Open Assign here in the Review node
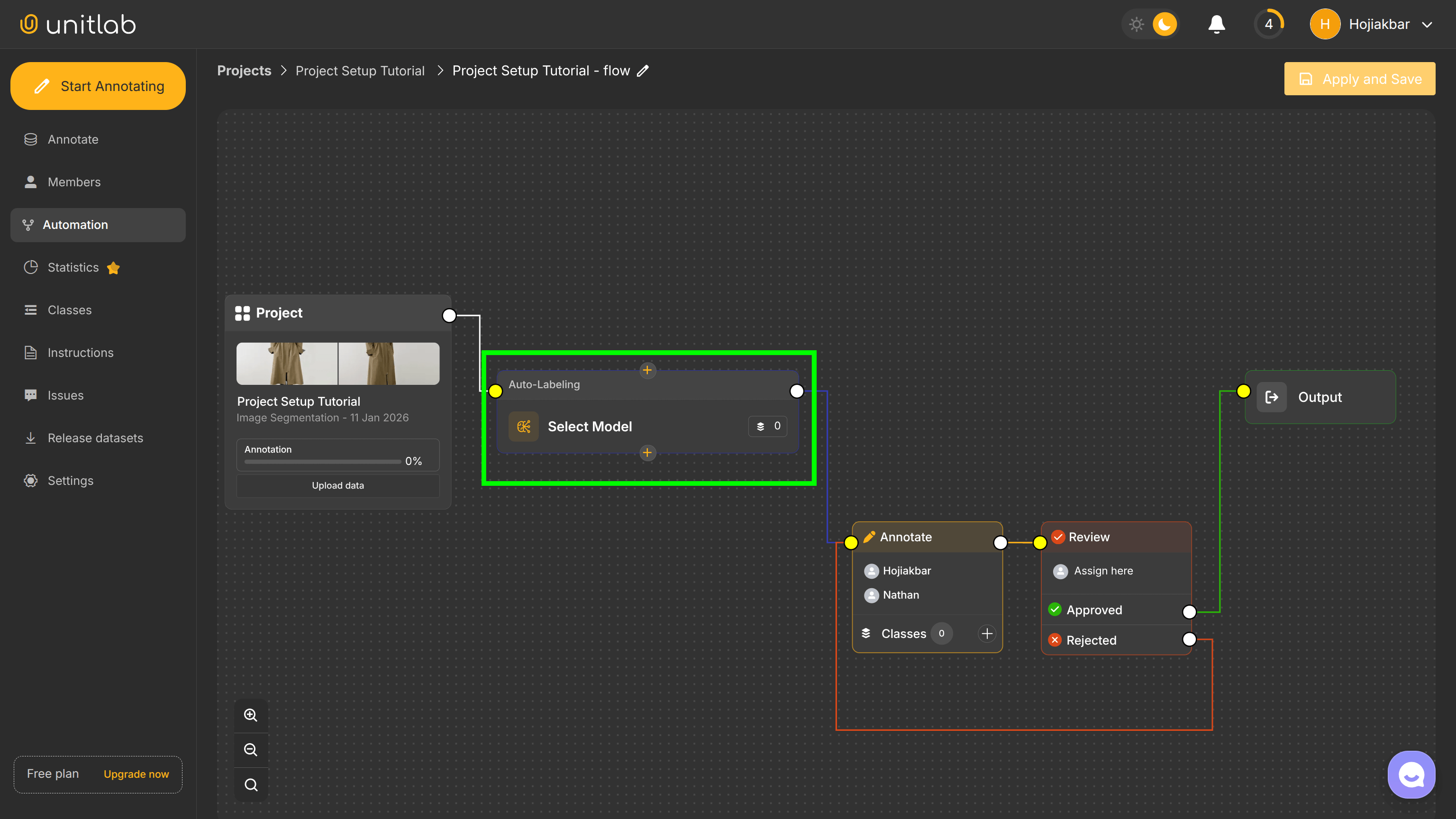This screenshot has width=1456, height=819. tap(1103, 571)
